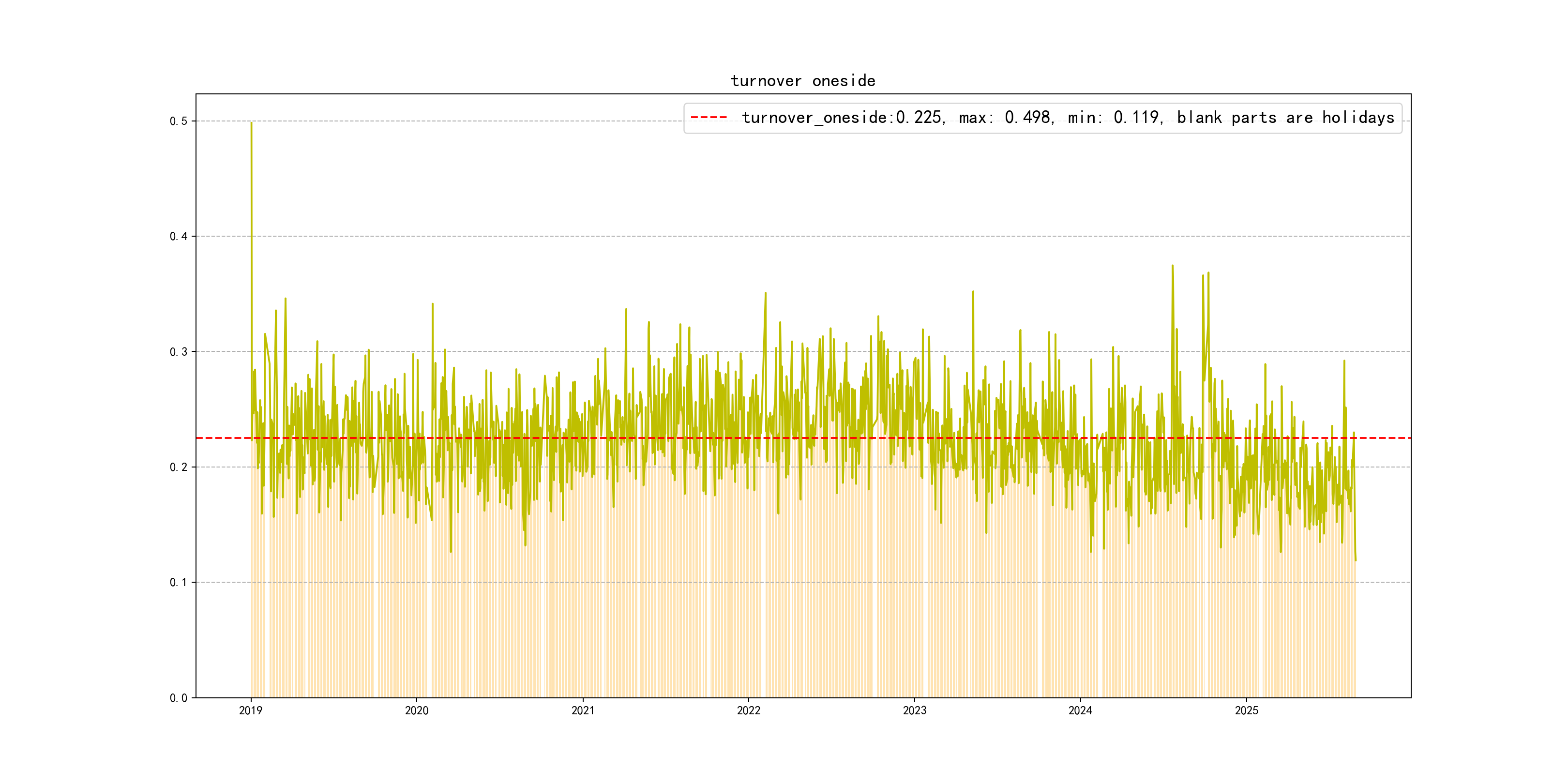Click the 0.0 y-axis tick label
The image size is (1568, 784).
pyautogui.click(x=179, y=697)
